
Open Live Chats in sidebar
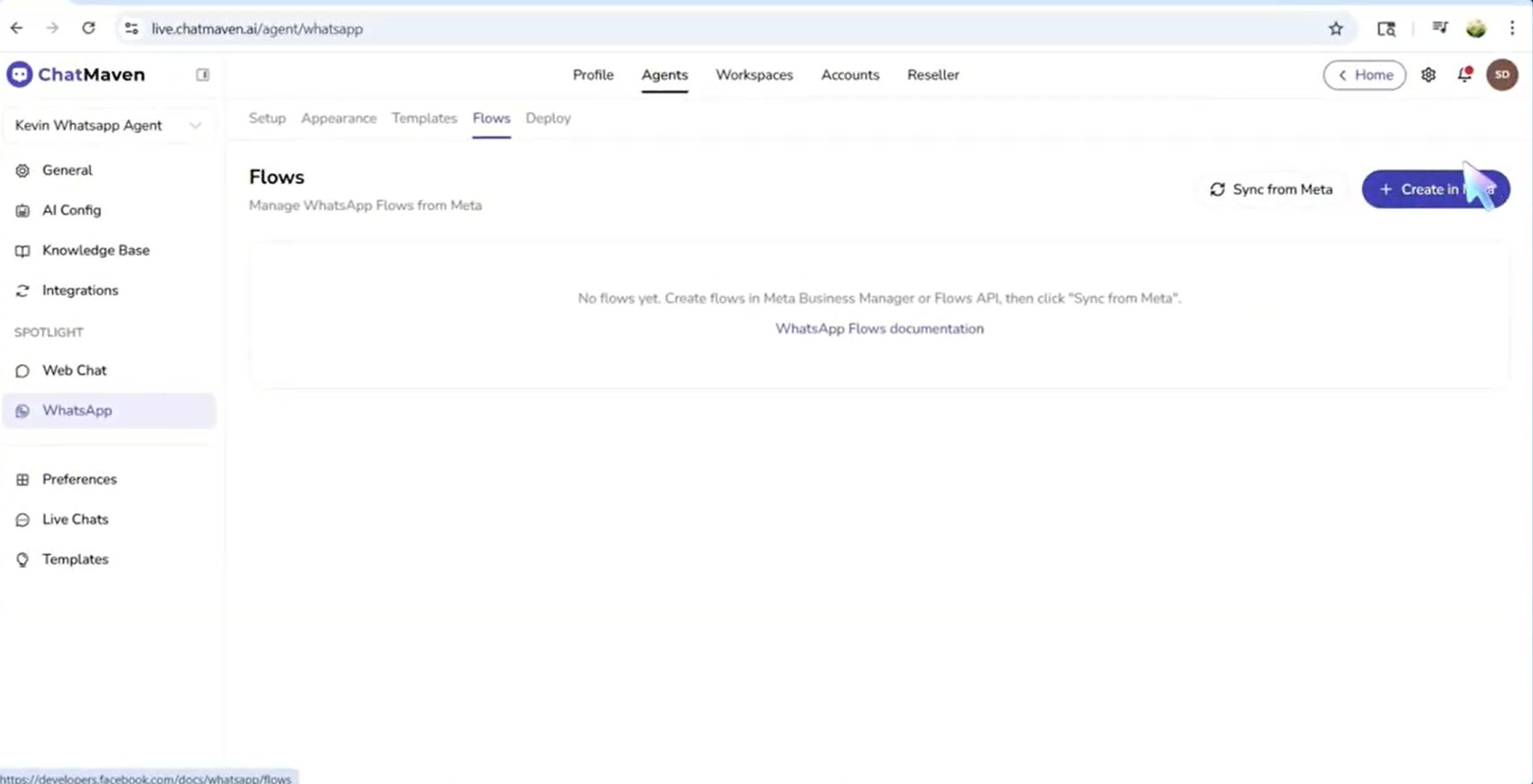tap(75, 519)
